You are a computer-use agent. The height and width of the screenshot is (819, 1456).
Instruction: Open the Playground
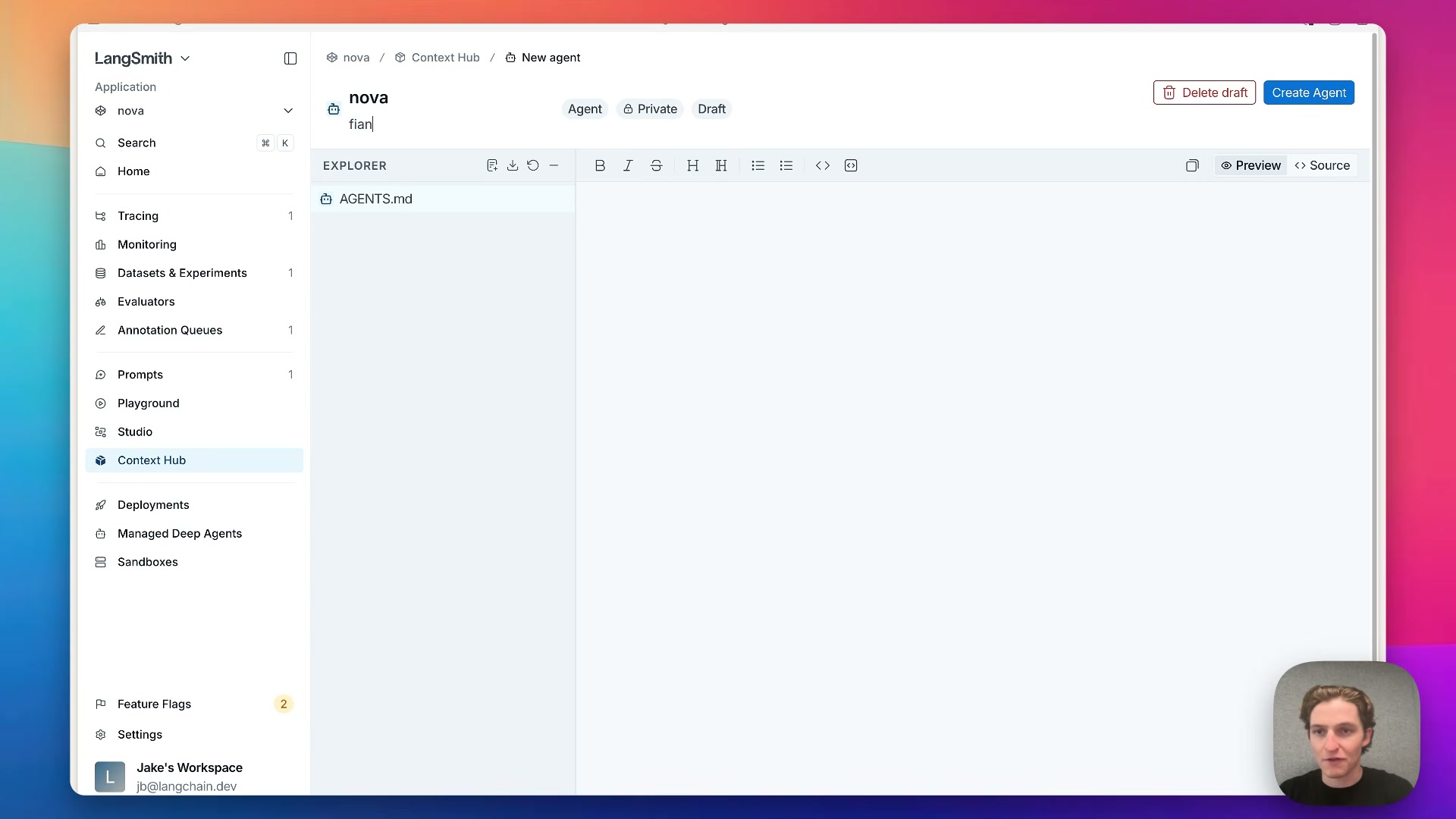[x=194, y=403]
